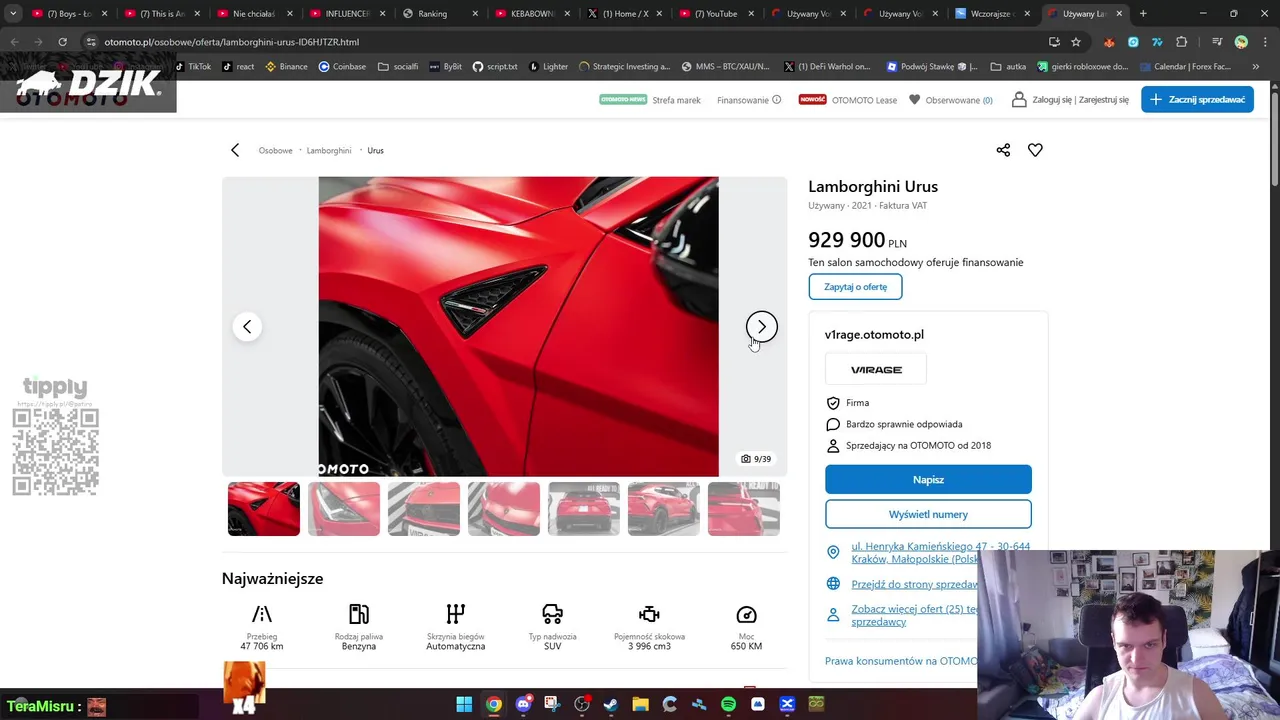
Task: Open the socialfi bookmarks folder
Action: (398, 66)
